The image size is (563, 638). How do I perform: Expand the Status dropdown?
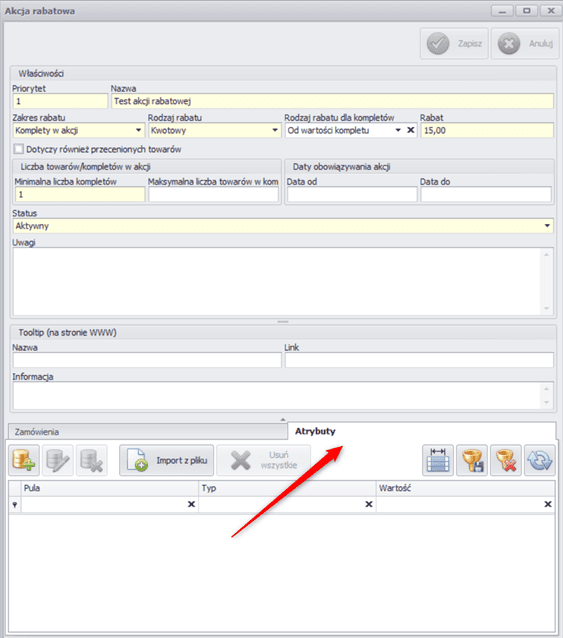(x=547, y=226)
